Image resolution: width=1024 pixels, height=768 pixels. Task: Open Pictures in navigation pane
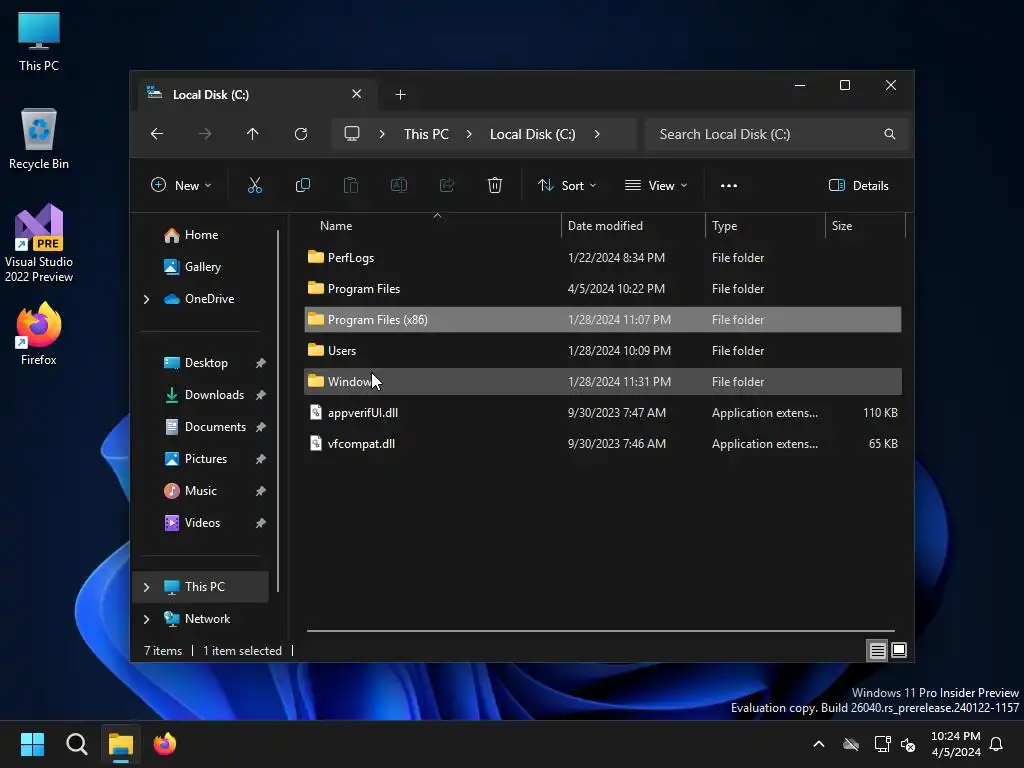coord(206,459)
